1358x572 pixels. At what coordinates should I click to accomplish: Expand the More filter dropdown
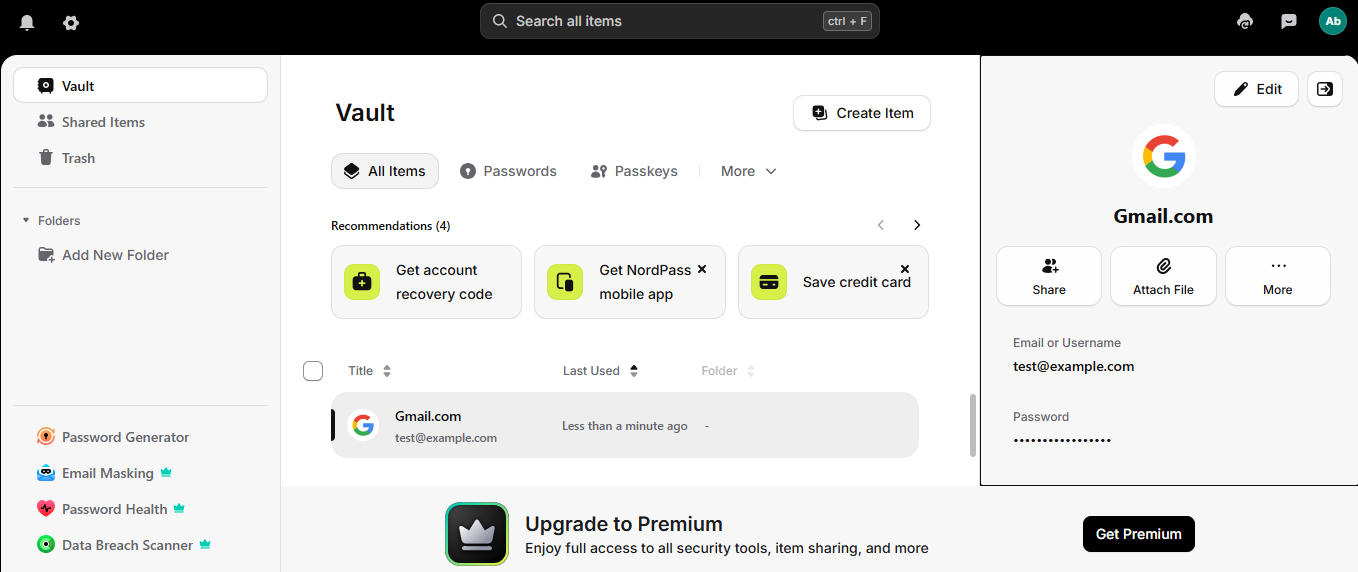click(x=749, y=171)
